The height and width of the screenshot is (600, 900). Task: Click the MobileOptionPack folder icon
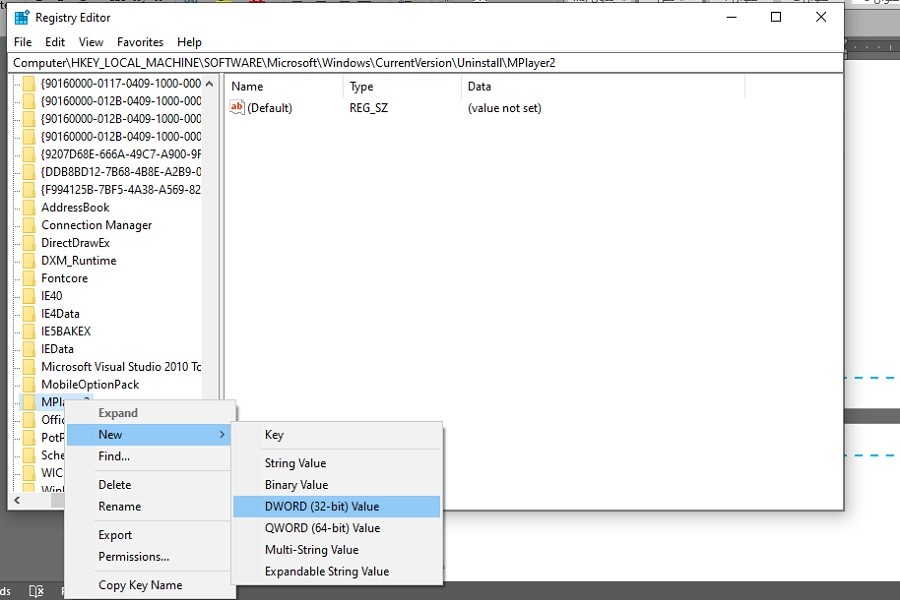[x=29, y=384]
